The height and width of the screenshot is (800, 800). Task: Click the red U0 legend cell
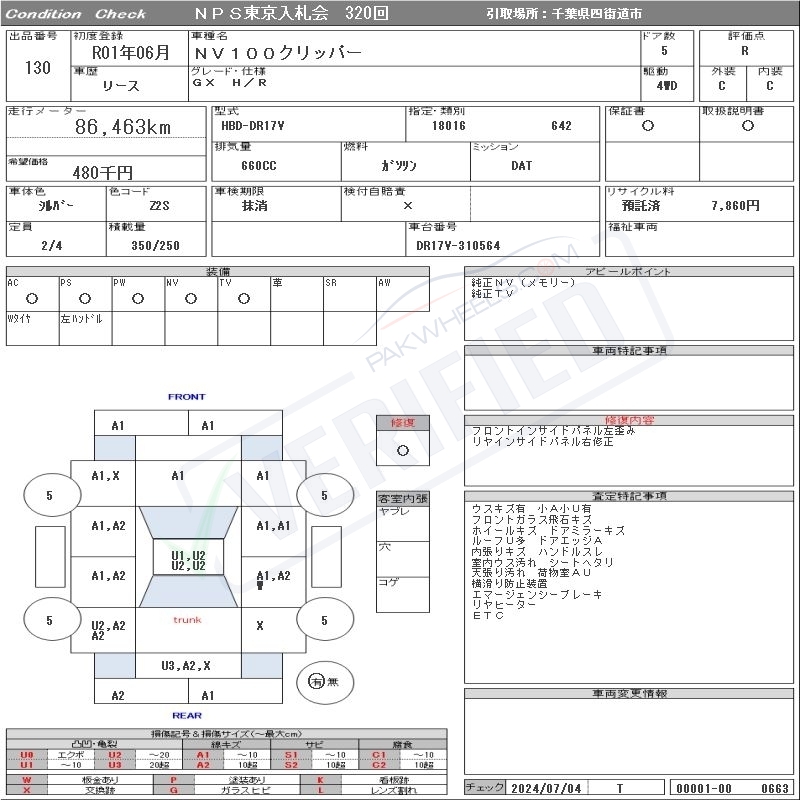pos(27,755)
